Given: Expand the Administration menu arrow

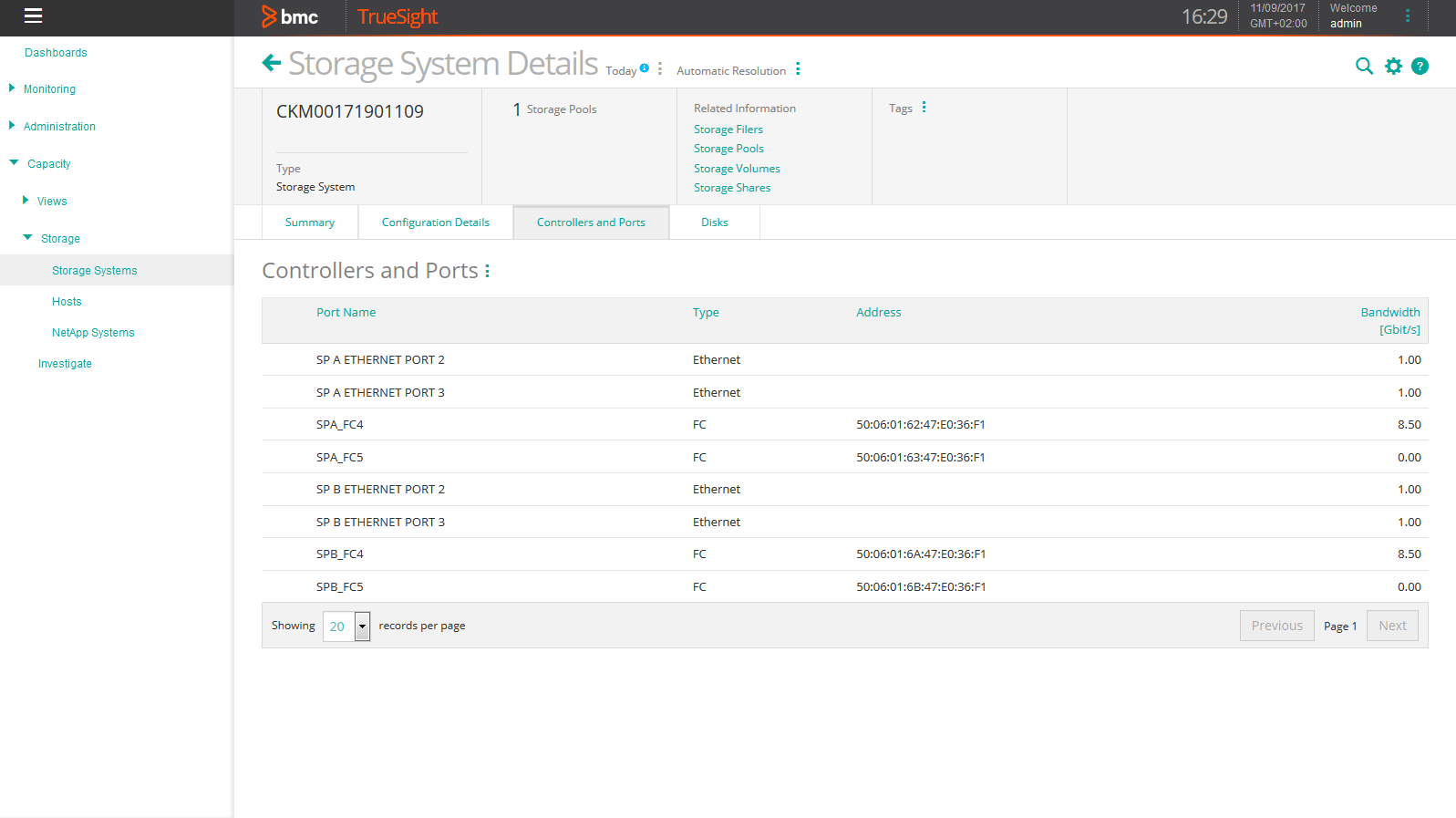Looking at the screenshot, I should [12, 126].
